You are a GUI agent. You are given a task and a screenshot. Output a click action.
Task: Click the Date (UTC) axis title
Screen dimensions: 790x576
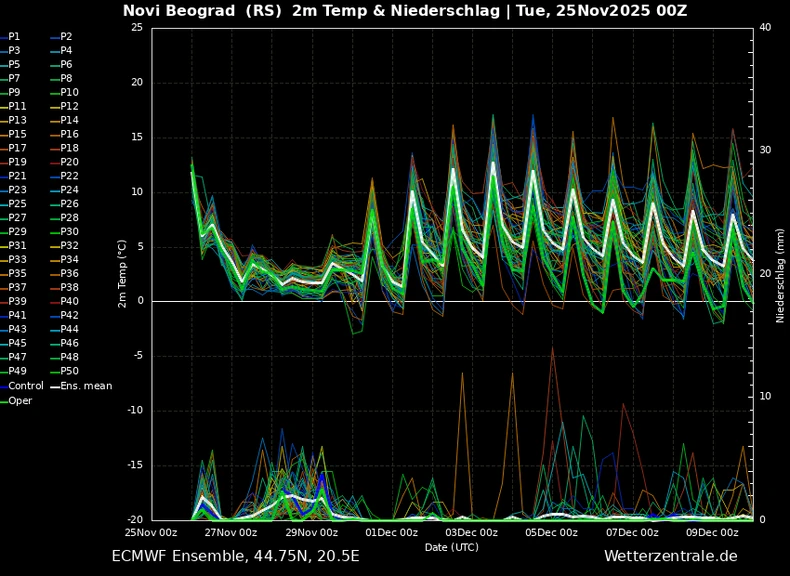(451, 547)
